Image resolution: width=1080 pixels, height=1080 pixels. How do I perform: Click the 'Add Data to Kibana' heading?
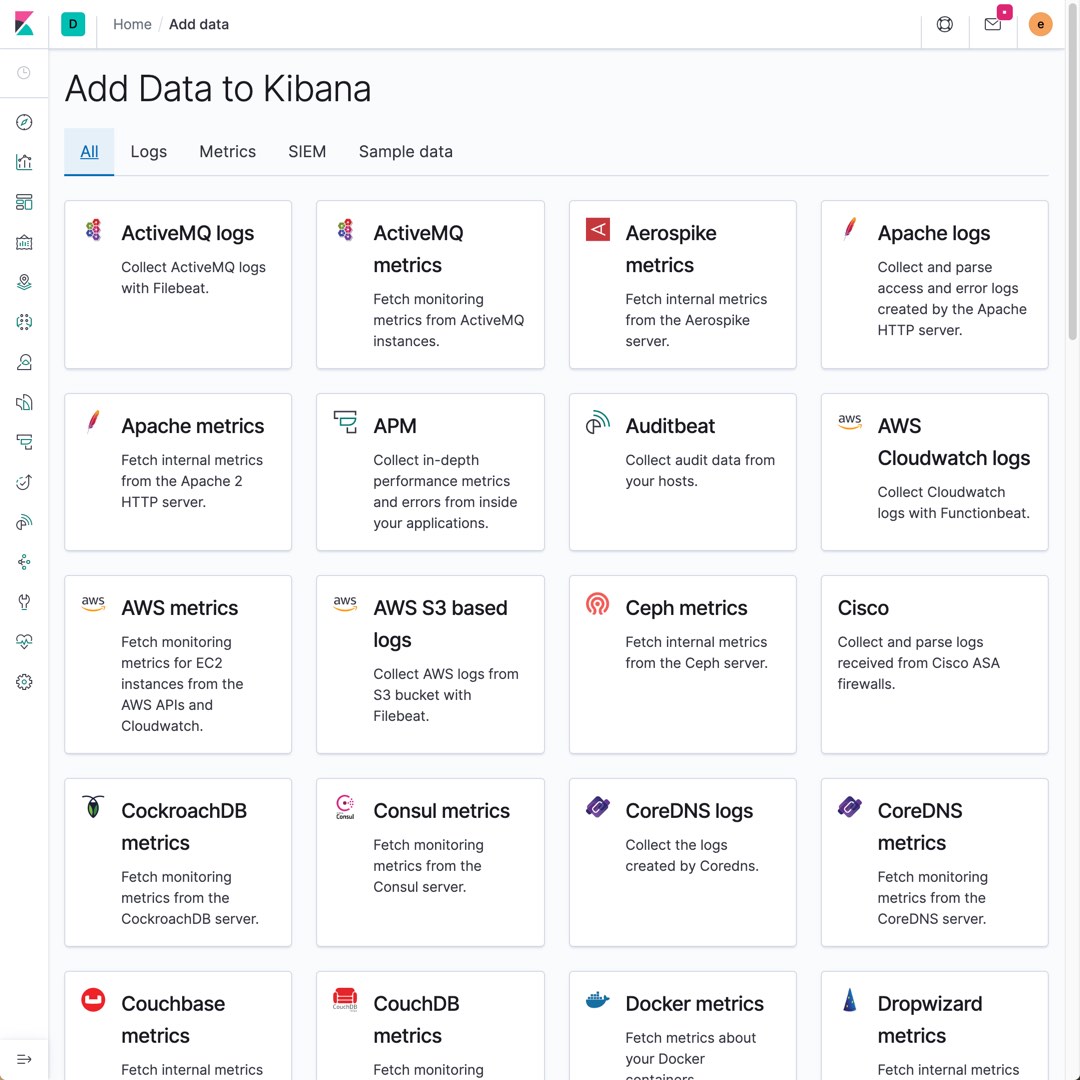click(218, 89)
